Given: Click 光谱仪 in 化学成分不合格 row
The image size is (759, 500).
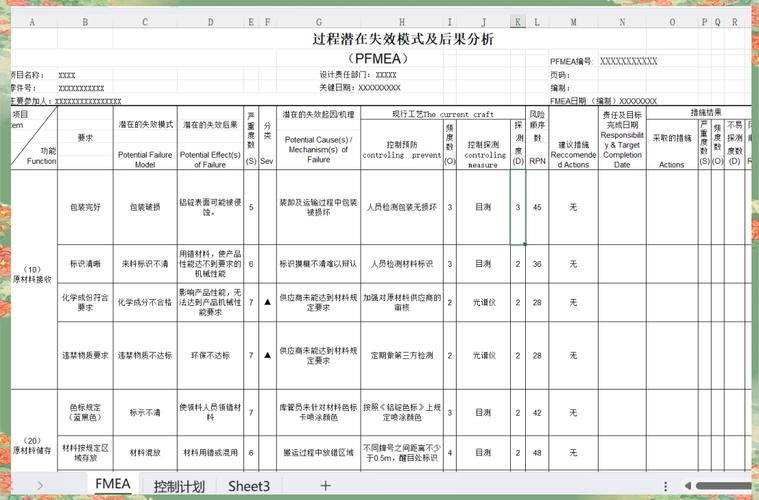Looking at the screenshot, I should point(484,303).
